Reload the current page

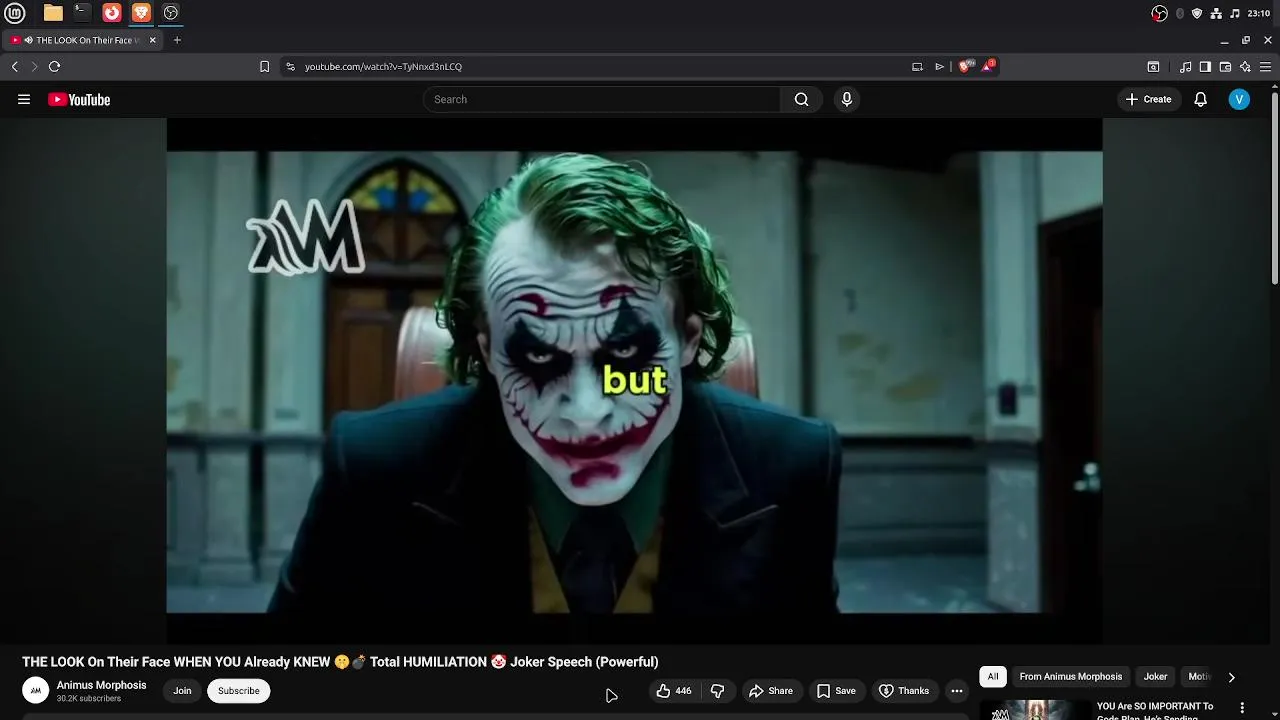[54, 66]
